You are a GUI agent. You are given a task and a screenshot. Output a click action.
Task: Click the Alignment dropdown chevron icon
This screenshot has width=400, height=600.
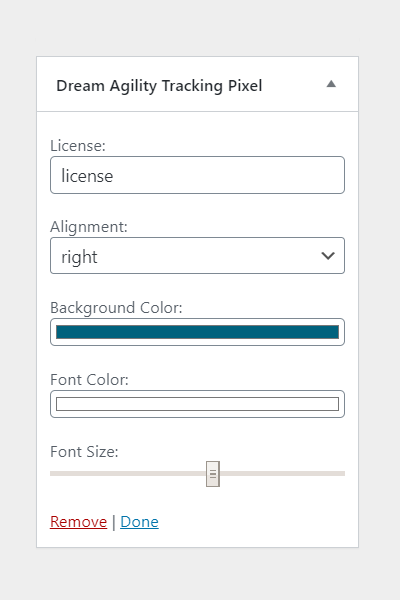click(328, 256)
